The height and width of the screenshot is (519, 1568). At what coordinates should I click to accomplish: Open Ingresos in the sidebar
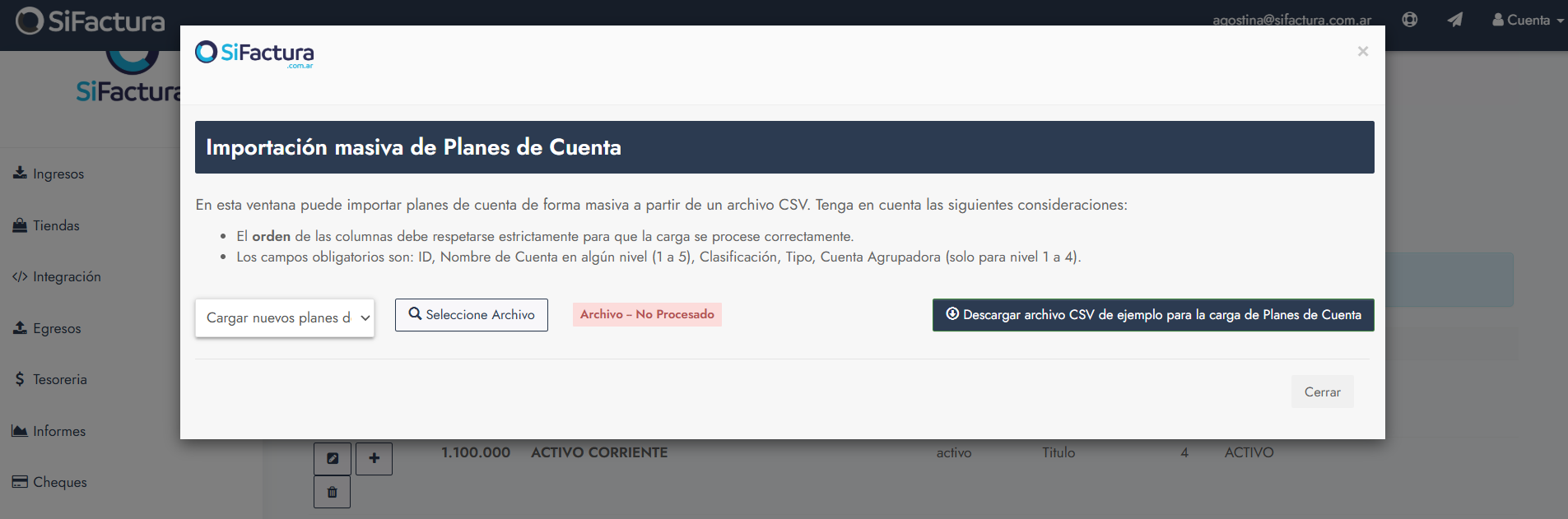coord(58,174)
